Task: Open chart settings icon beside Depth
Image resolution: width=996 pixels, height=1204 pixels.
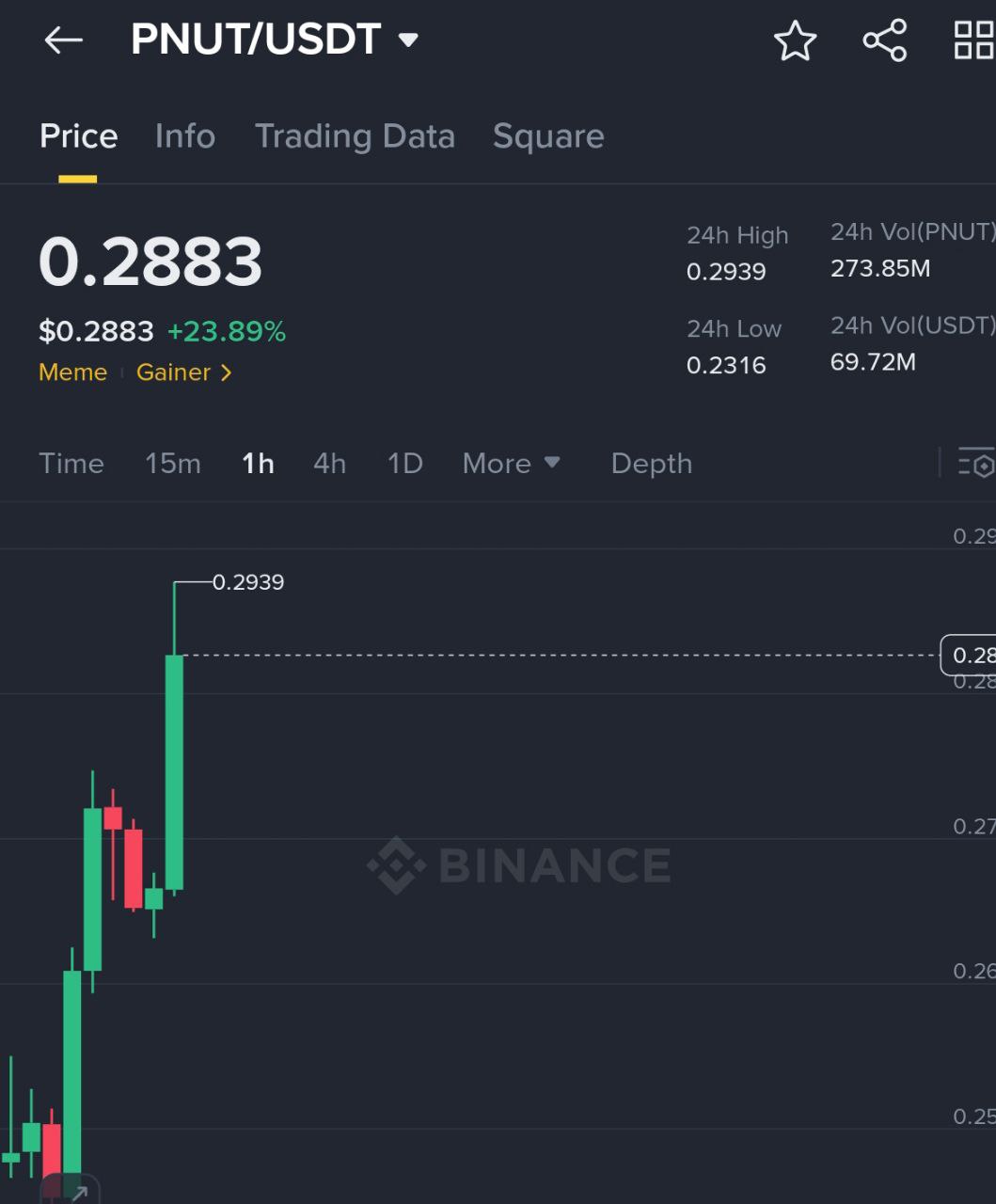Action: coord(976,463)
